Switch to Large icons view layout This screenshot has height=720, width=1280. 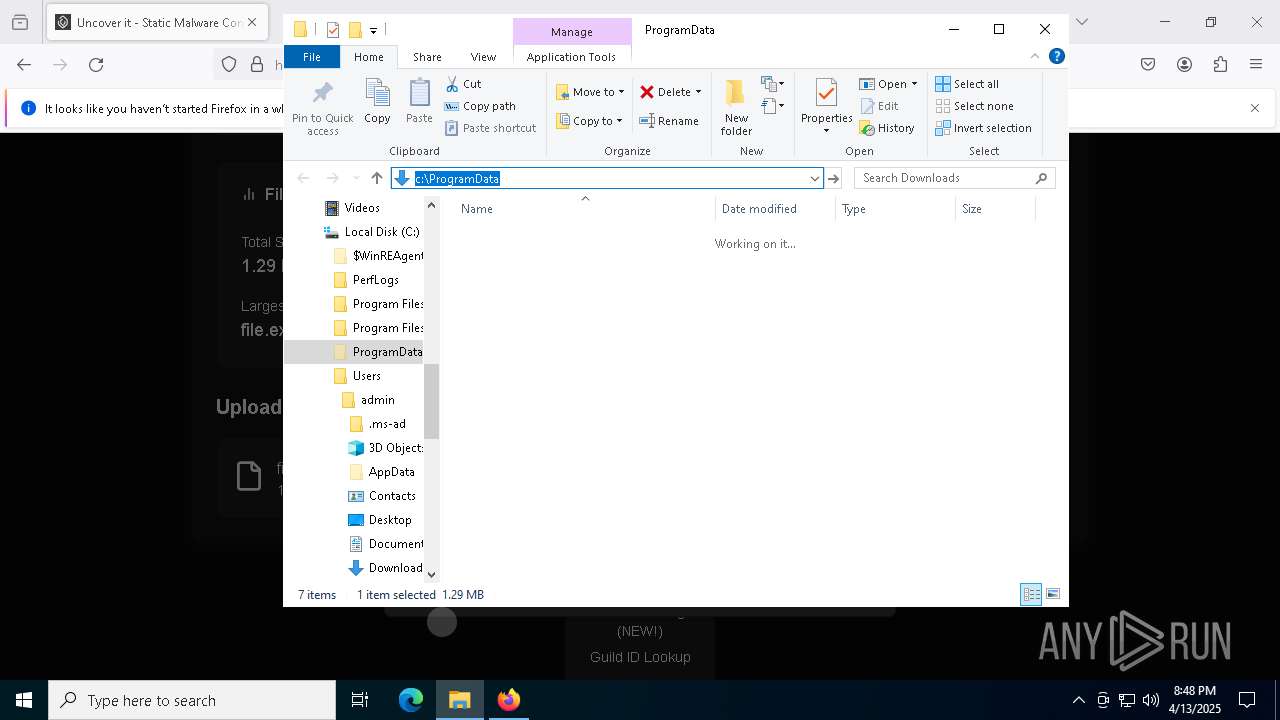[1052, 594]
